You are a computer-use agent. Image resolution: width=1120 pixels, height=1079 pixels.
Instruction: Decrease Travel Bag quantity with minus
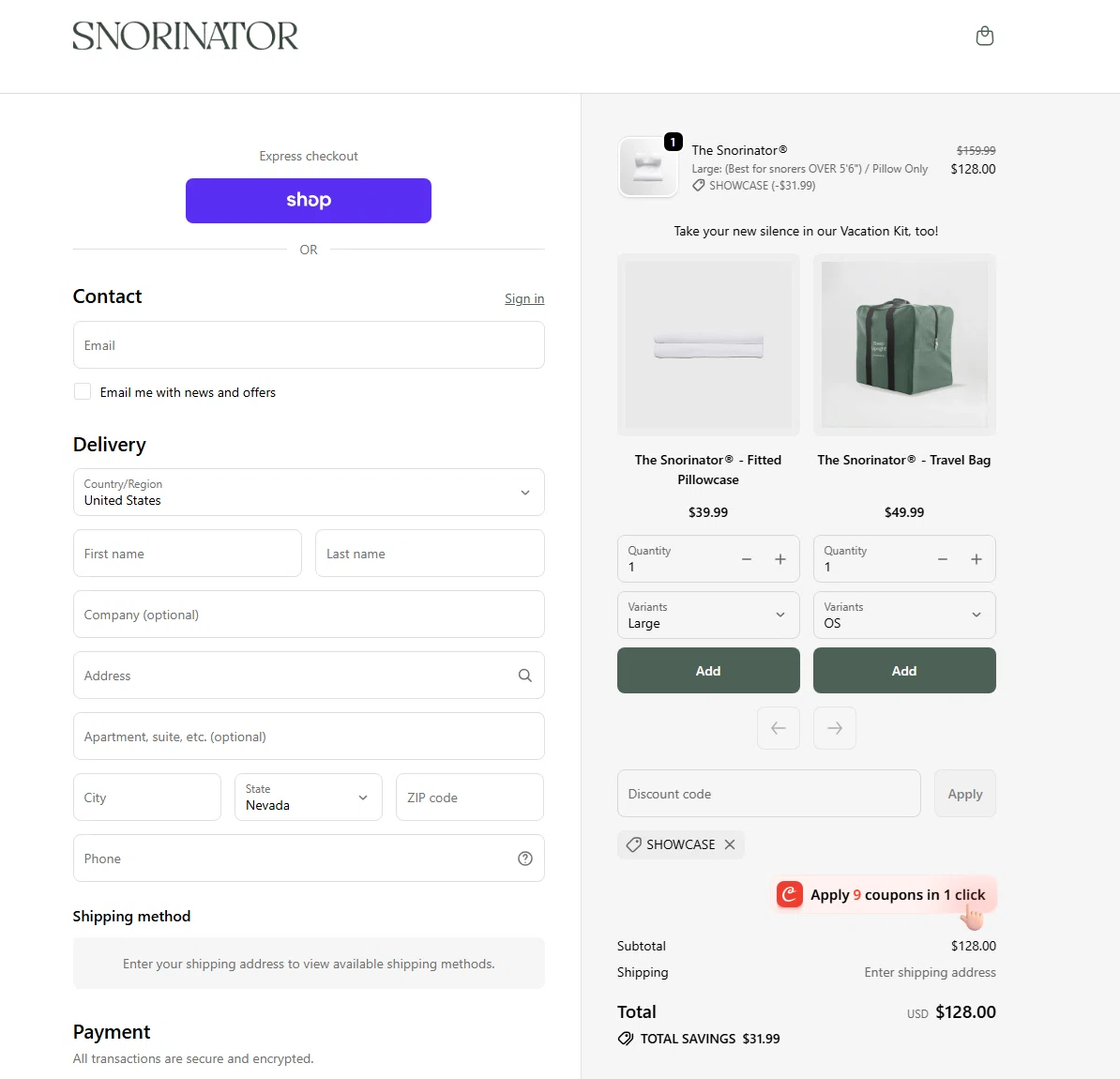[x=942, y=559]
